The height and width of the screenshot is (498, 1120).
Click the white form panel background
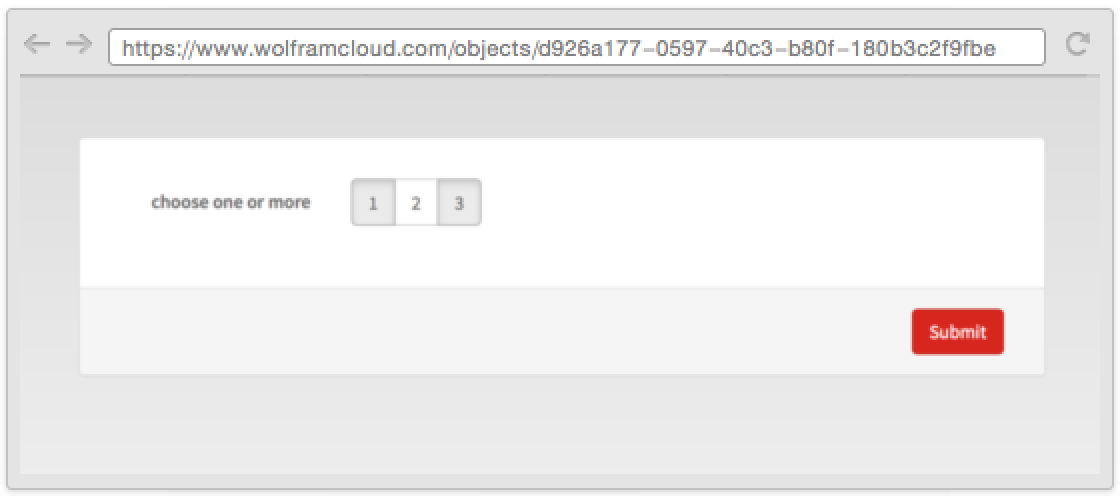[714, 214]
